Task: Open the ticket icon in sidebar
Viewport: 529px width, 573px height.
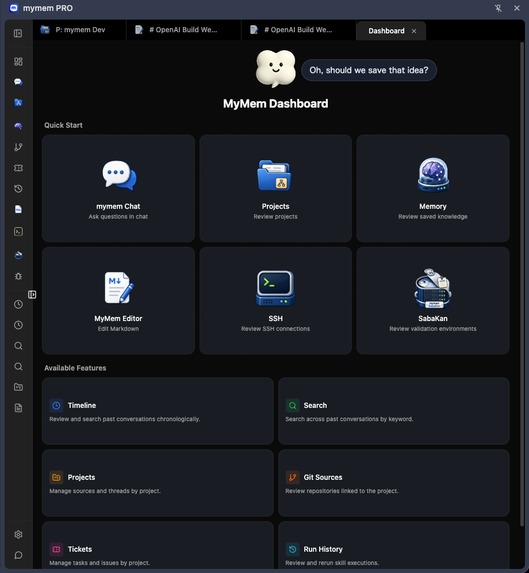Action: coord(18,168)
